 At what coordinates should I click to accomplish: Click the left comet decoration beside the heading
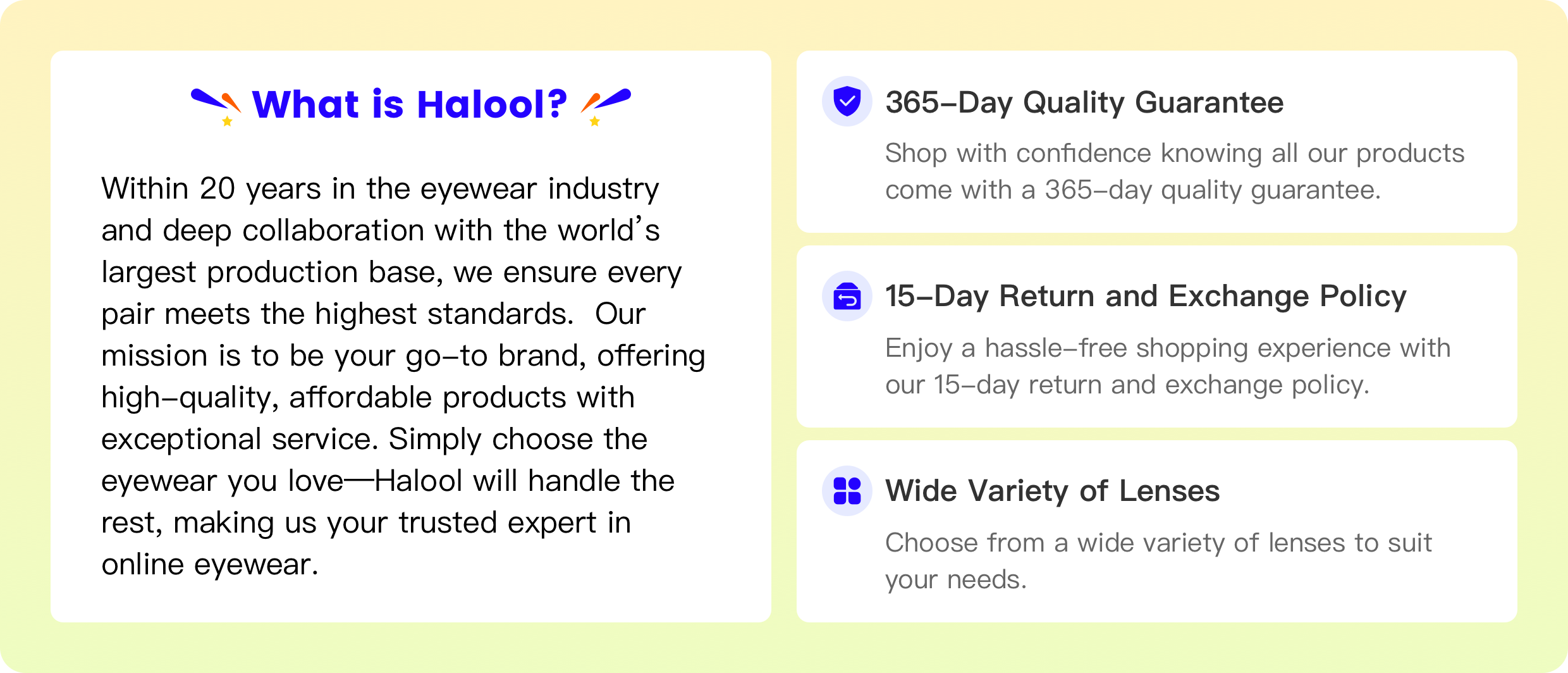tap(216, 101)
